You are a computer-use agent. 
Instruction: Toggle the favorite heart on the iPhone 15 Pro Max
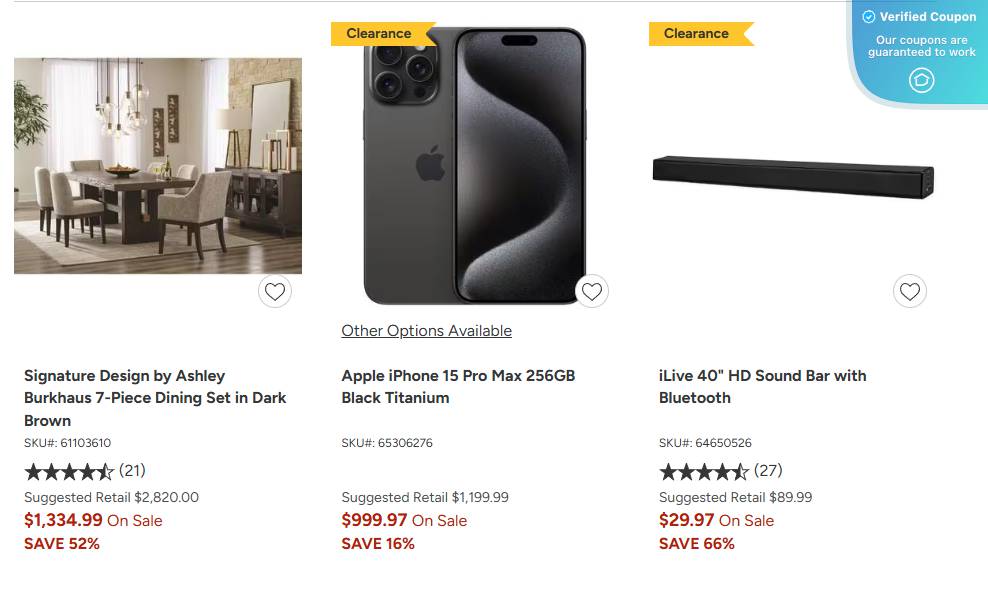tap(592, 290)
